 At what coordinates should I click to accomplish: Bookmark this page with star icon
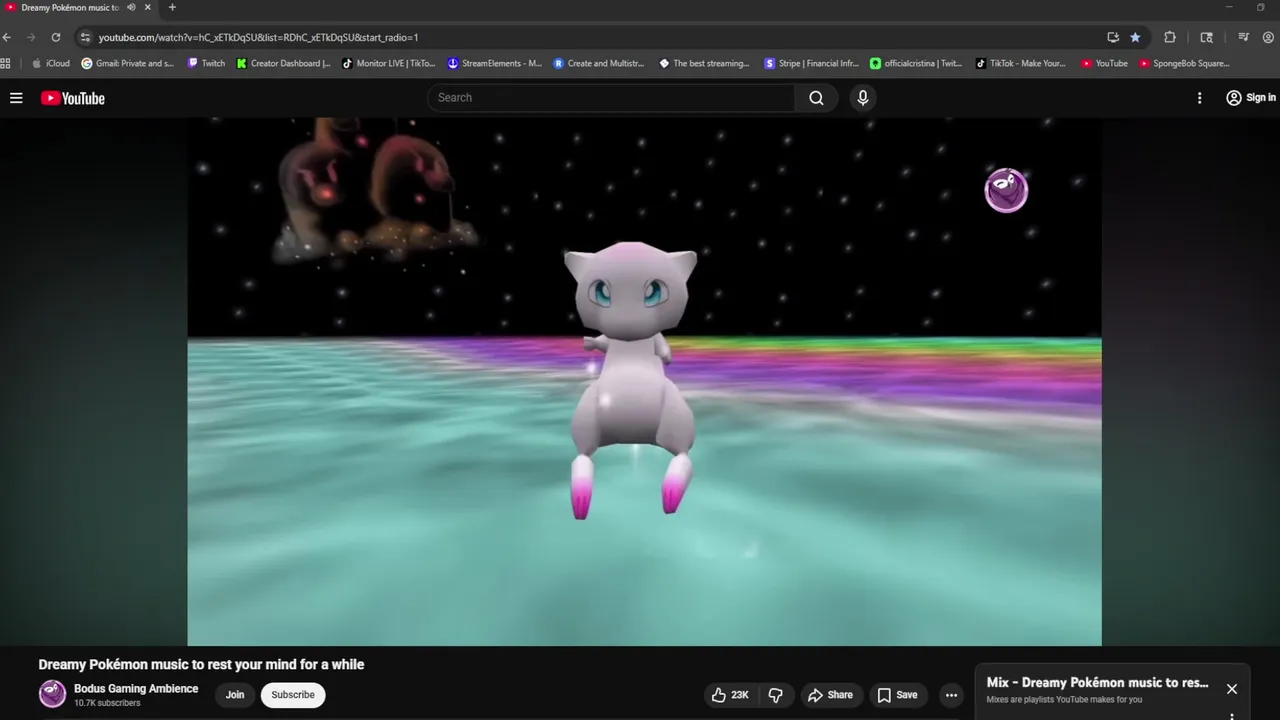(x=1135, y=37)
